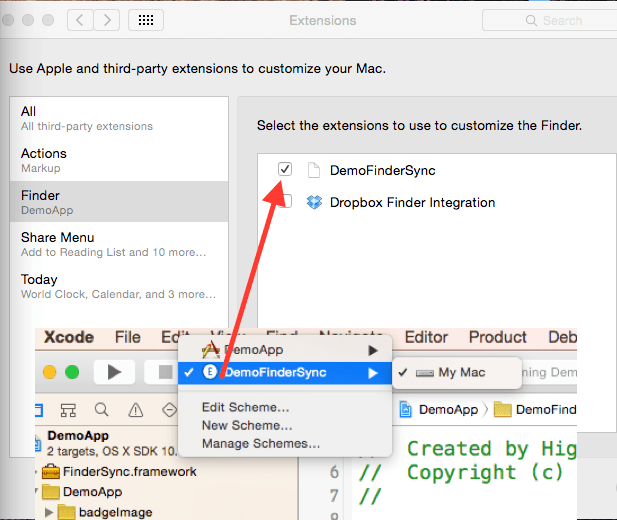
Task: Open the Editor menu in Xcode
Action: [x=426, y=337]
